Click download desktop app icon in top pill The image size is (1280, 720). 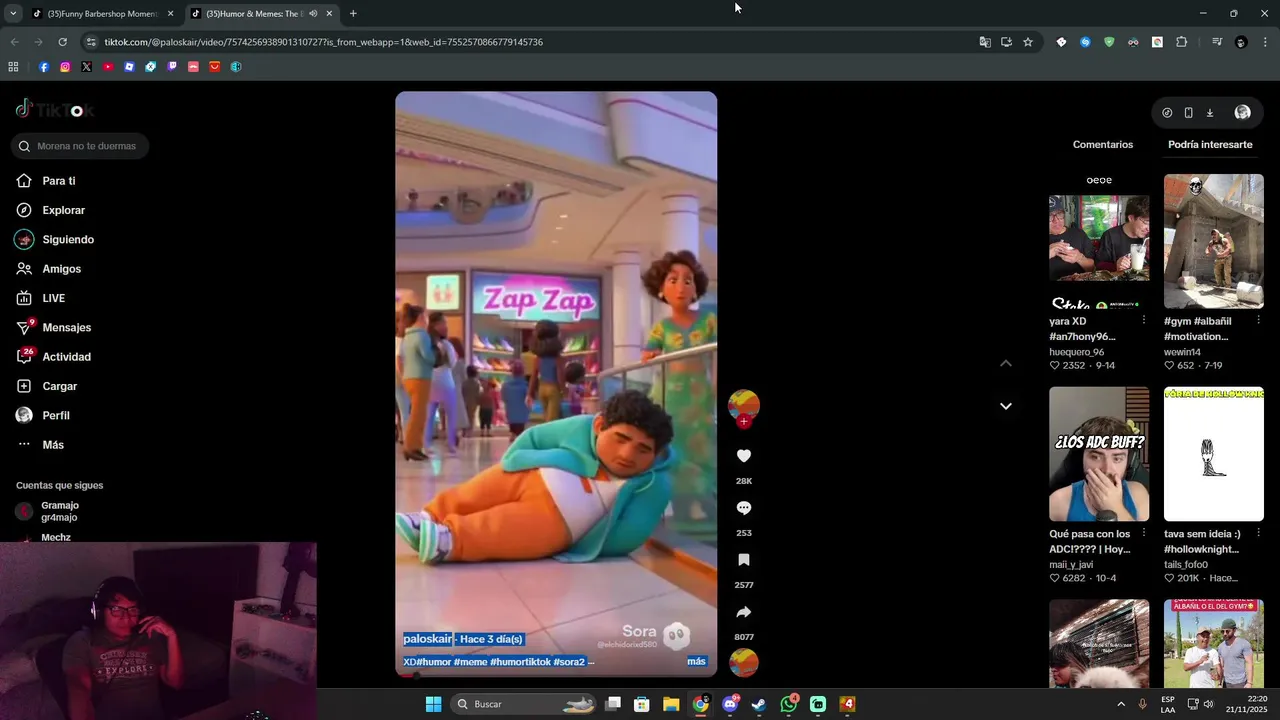pos(1209,113)
